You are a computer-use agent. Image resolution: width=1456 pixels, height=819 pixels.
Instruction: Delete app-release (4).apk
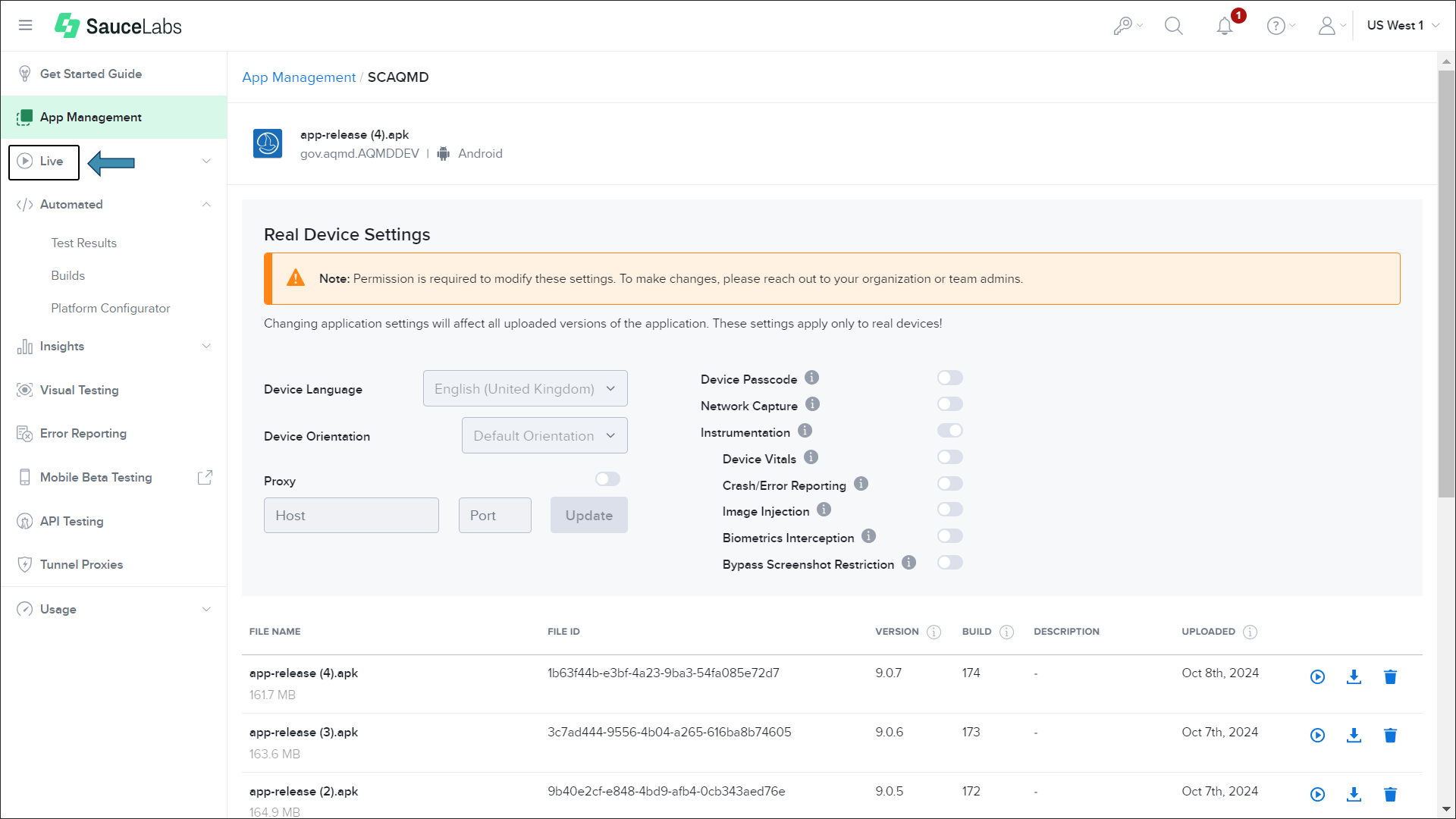tap(1390, 676)
